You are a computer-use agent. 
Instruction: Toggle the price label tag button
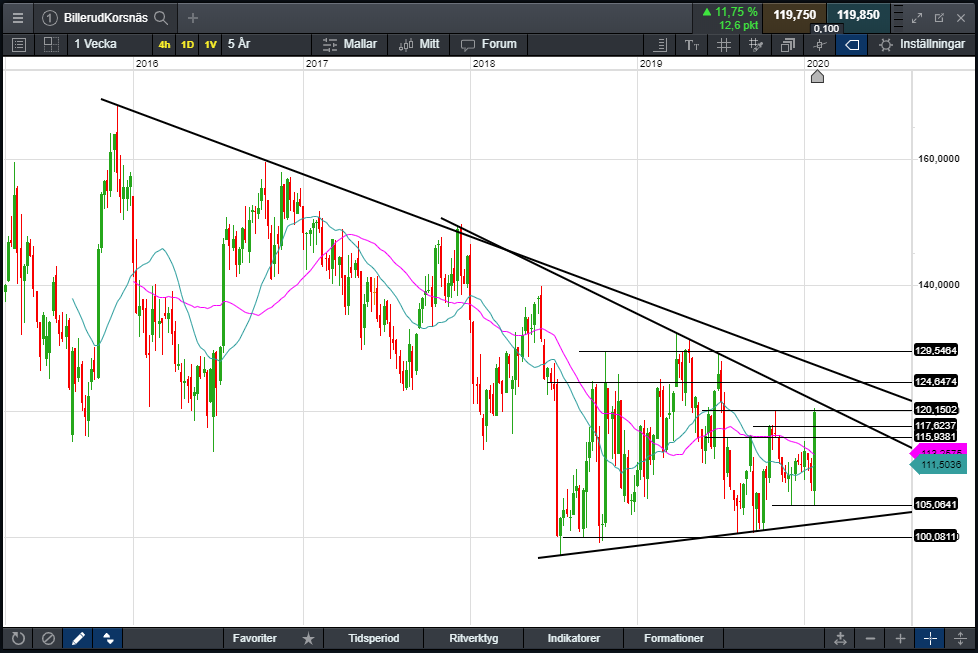851,45
